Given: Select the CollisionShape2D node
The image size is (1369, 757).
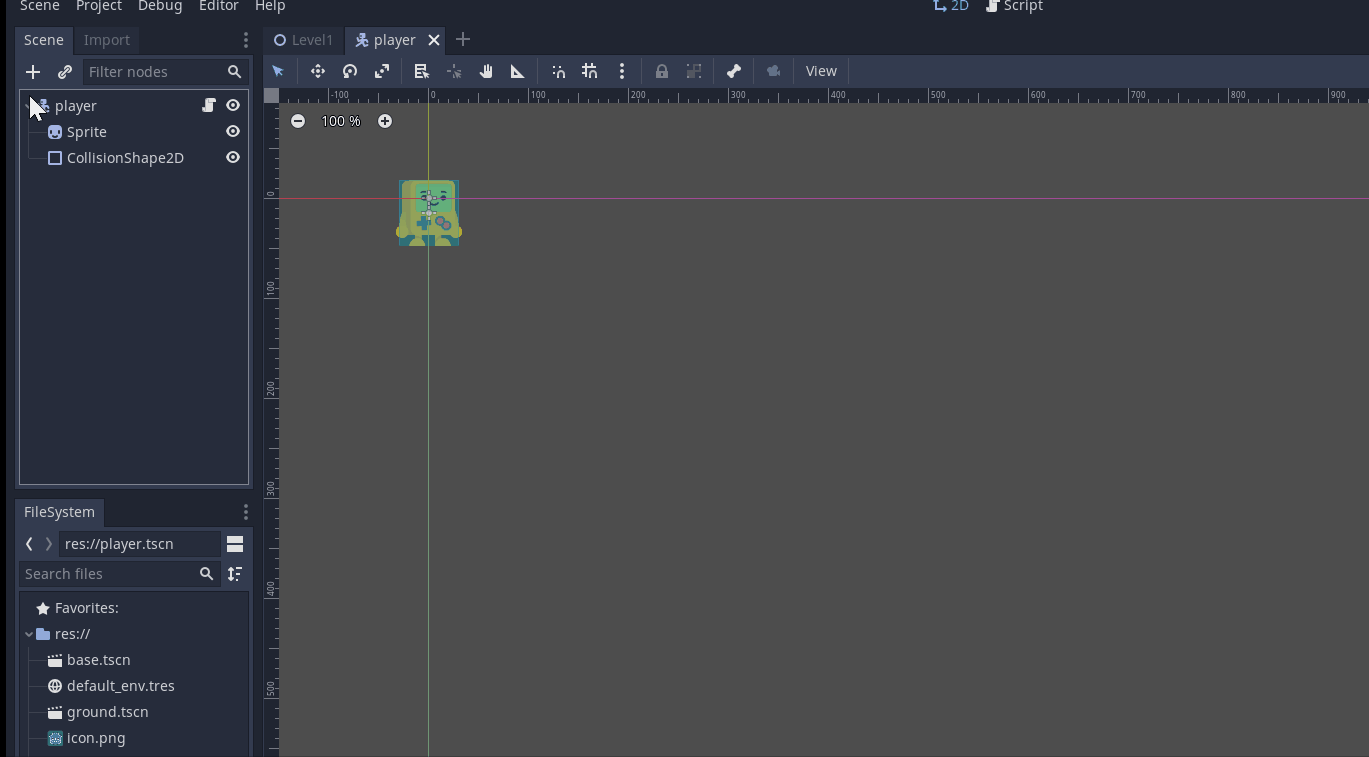Looking at the screenshot, I should (x=125, y=158).
